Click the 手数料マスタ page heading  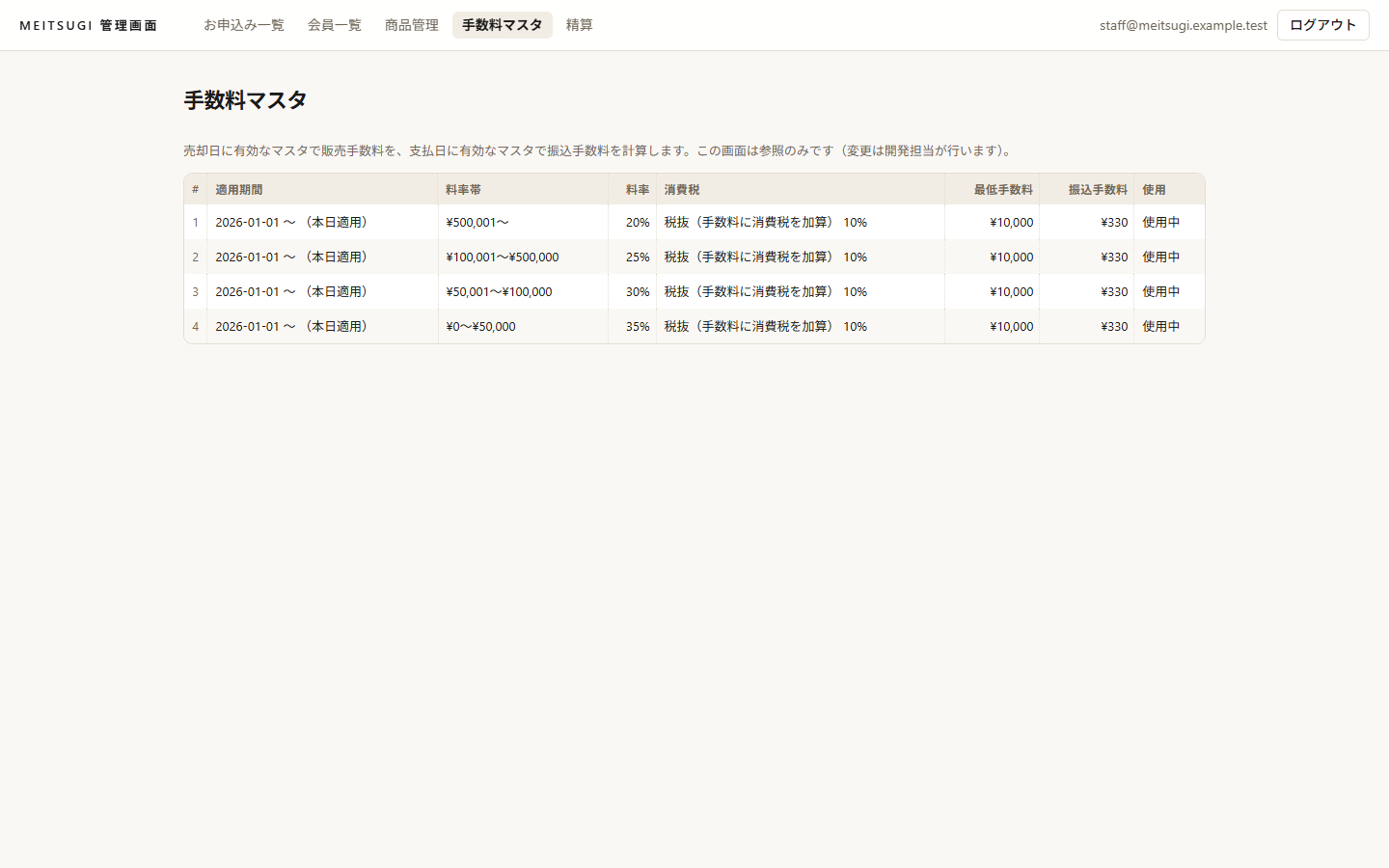245,100
